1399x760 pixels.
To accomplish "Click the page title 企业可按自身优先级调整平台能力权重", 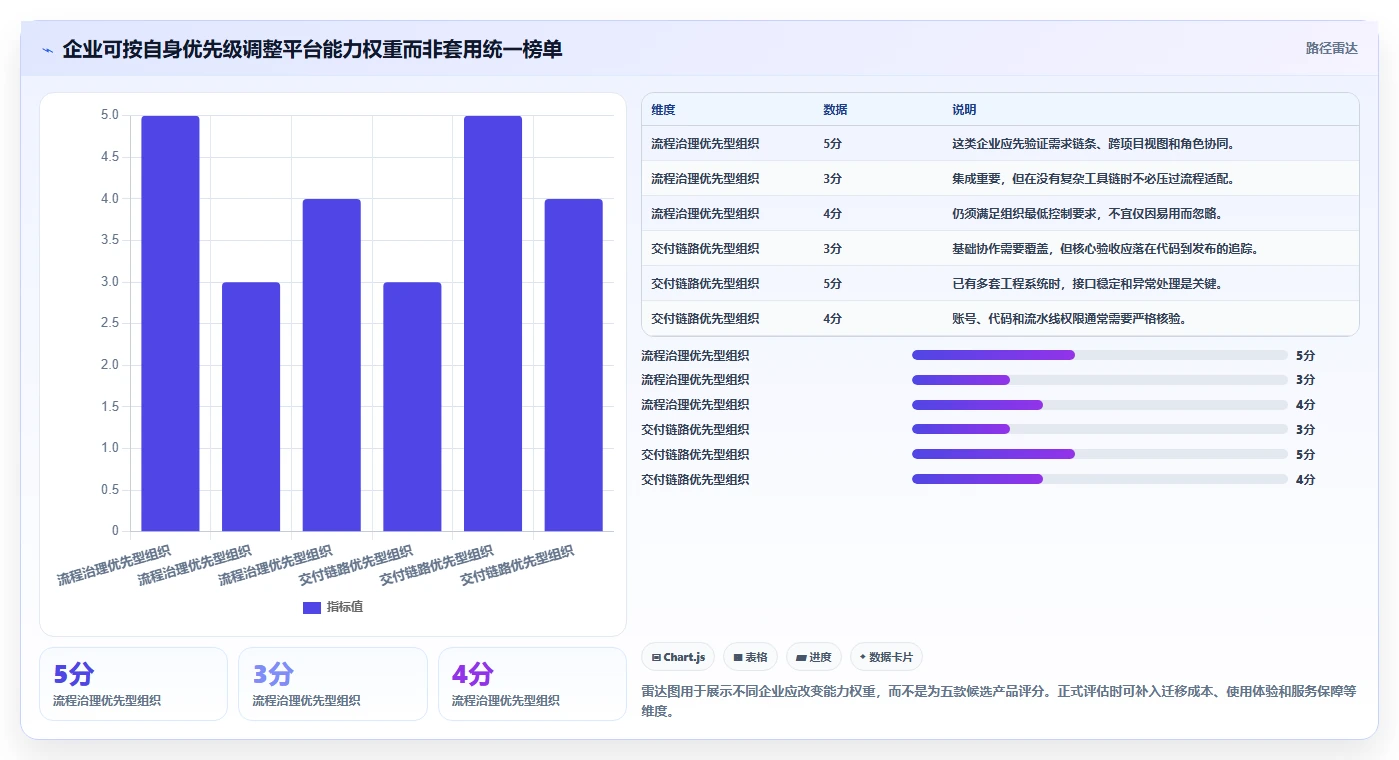I will point(312,49).
